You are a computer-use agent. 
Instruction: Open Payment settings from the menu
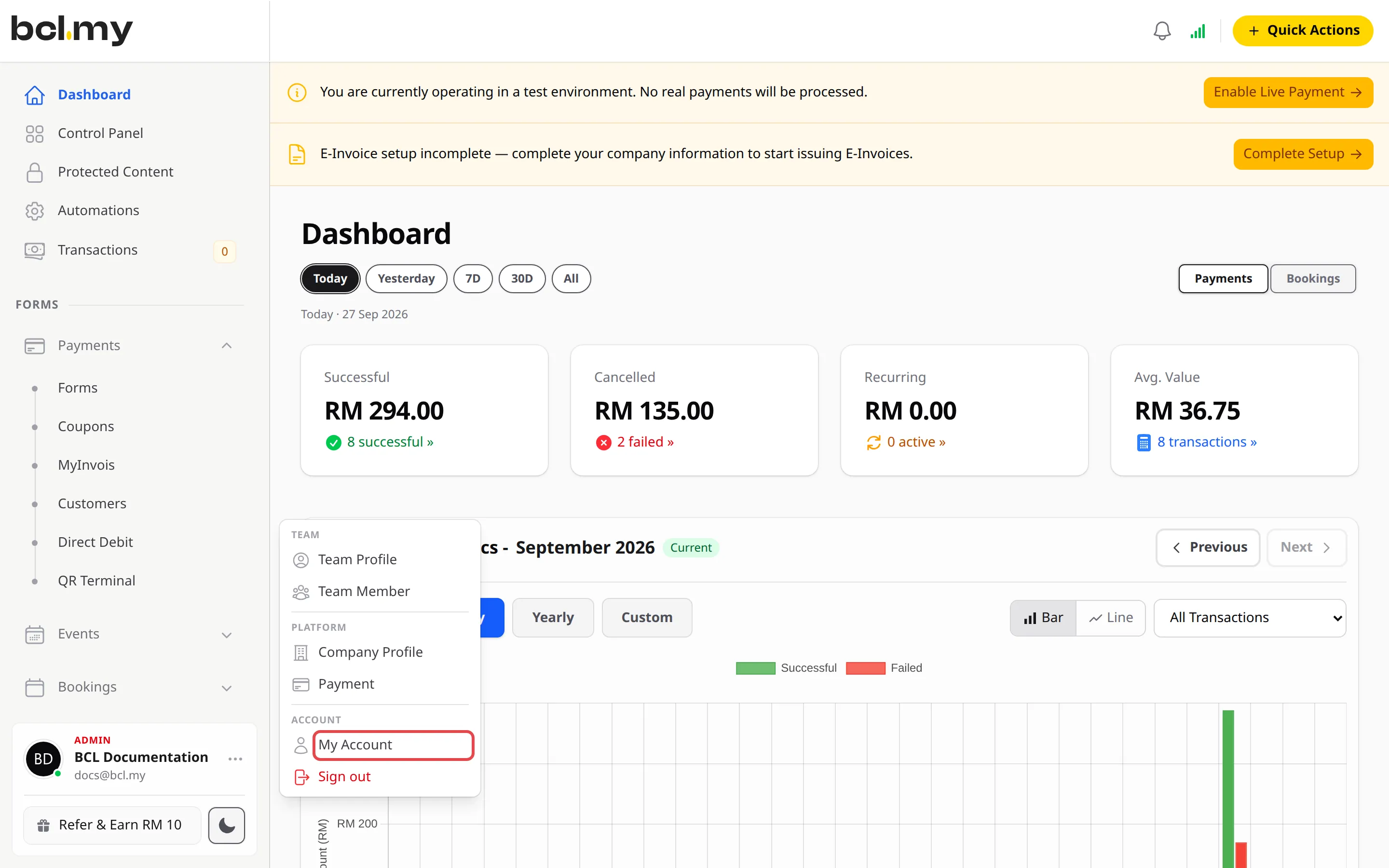point(380,684)
